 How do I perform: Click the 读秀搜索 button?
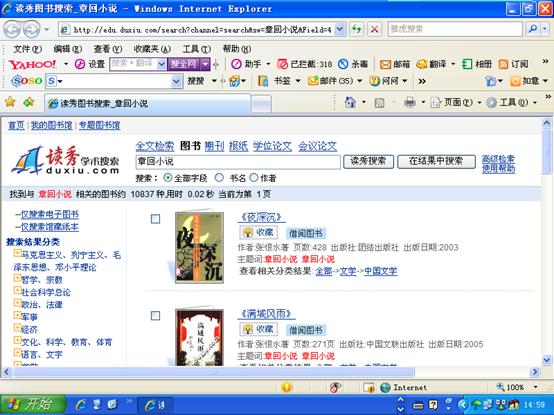[x=369, y=161]
